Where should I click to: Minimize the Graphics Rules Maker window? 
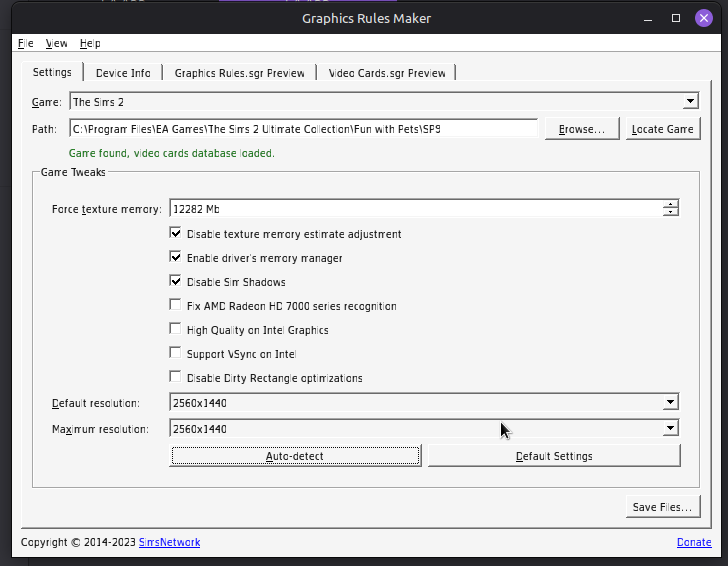tap(648, 19)
